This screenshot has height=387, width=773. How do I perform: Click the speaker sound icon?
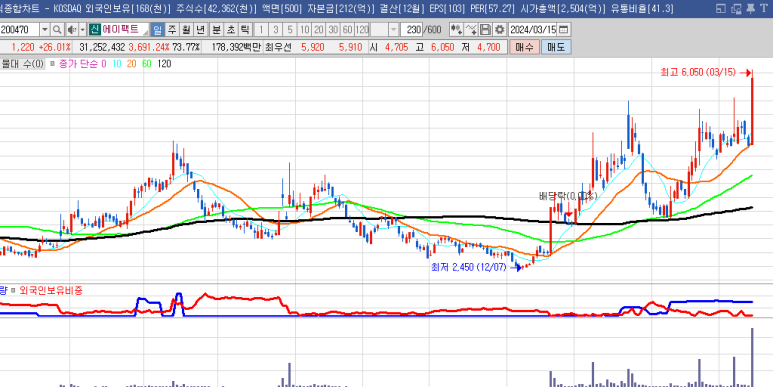[x=71, y=30]
